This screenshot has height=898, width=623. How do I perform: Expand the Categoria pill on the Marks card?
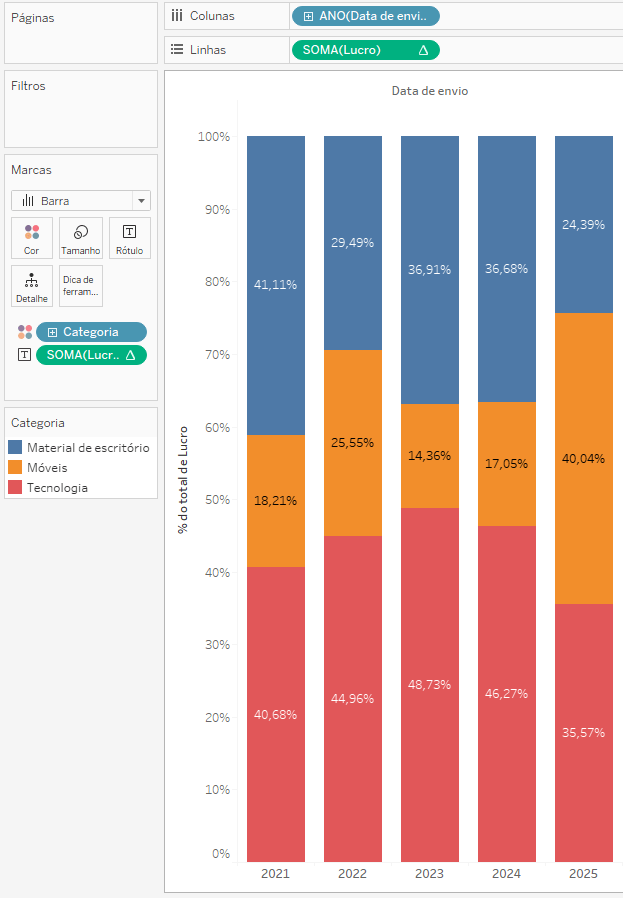point(52,332)
